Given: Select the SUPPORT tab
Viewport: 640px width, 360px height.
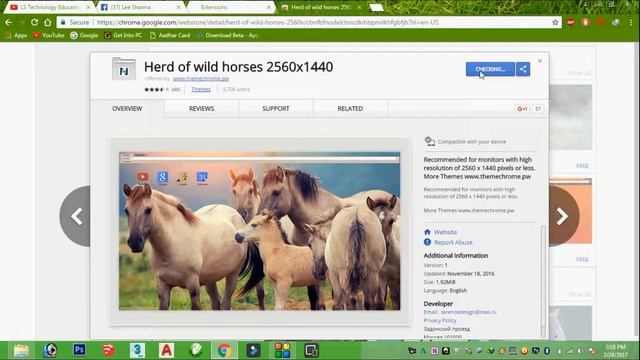Looking at the screenshot, I should [x=276, y=109].
